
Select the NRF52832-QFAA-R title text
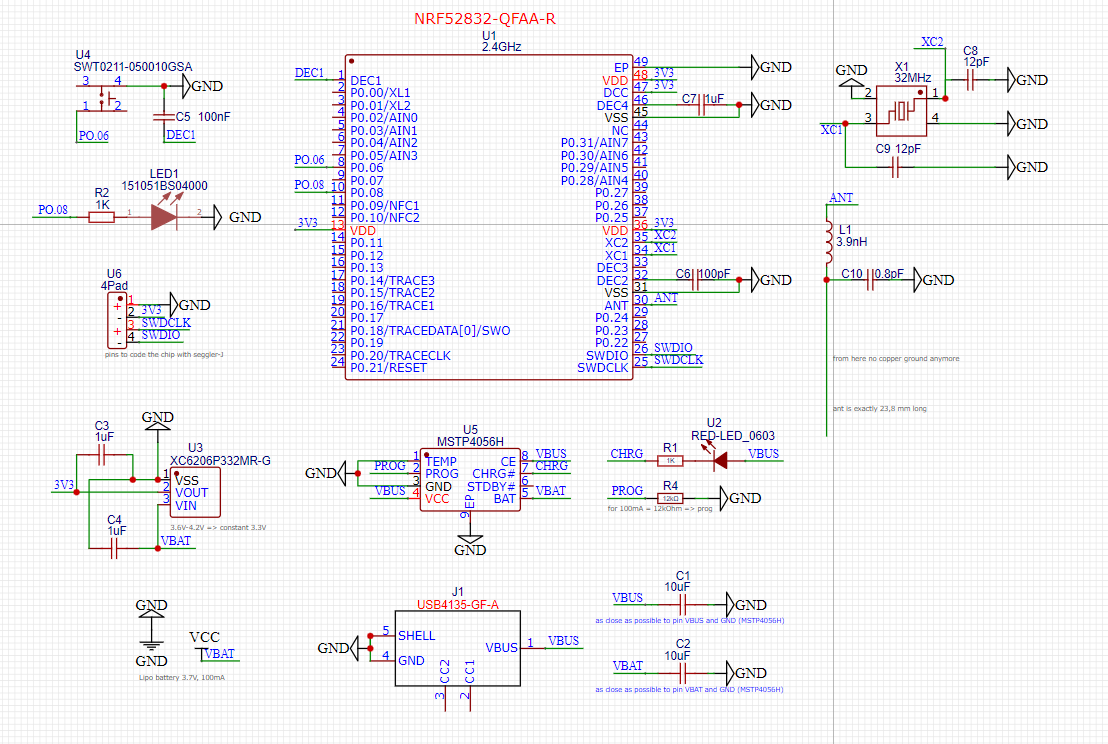point(488,20)
